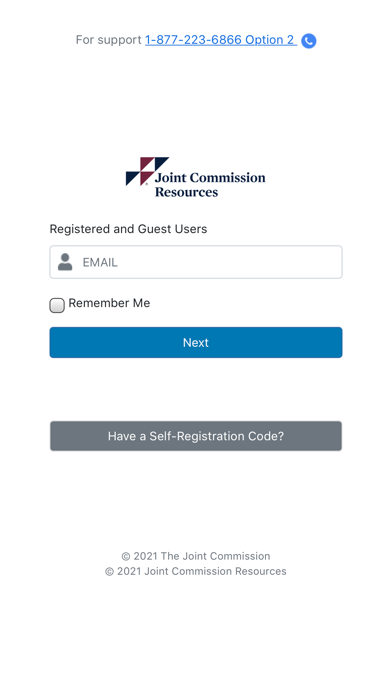
Task: Click the Registered and Guest Users heading
Action: (x=128, y=229)
